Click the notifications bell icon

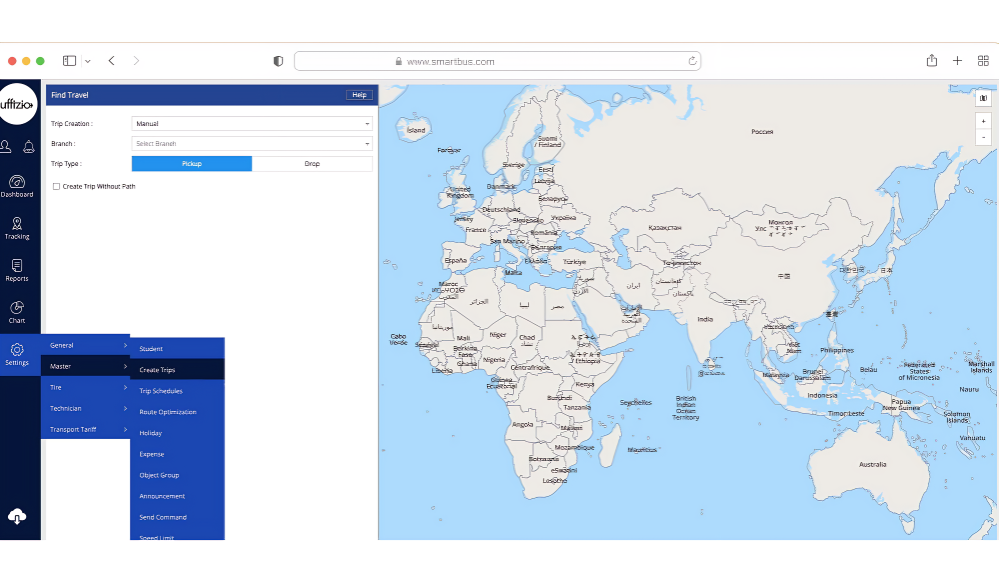(x=29, y=147)
